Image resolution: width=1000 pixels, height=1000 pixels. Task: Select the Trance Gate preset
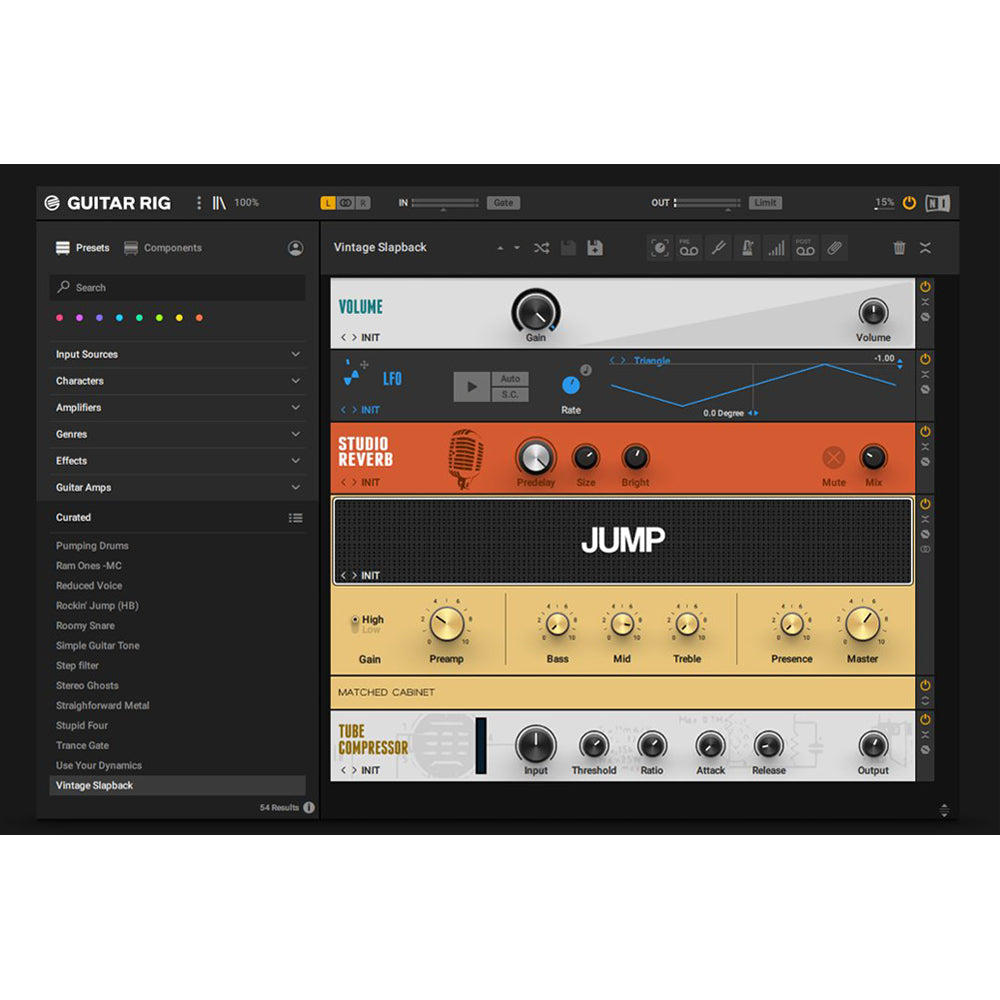click(x=82, y=746)
